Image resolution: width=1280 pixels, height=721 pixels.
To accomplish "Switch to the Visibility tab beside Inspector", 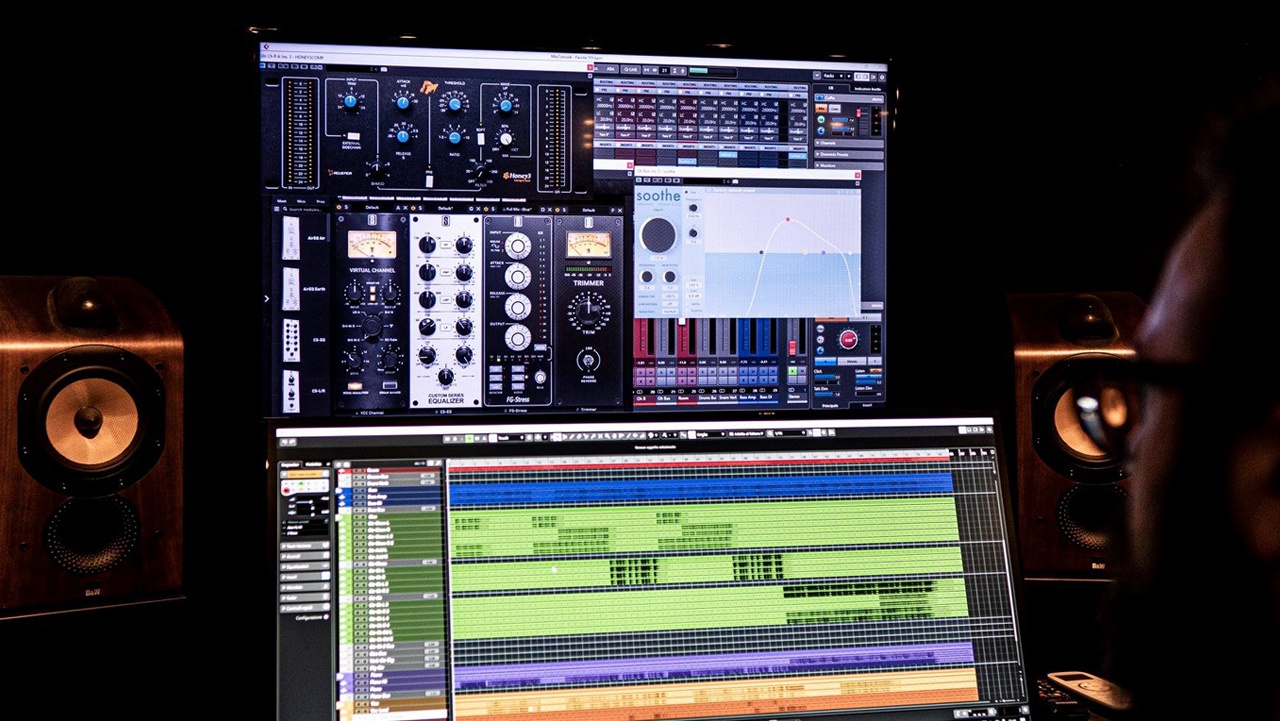I will pos(314,464).
